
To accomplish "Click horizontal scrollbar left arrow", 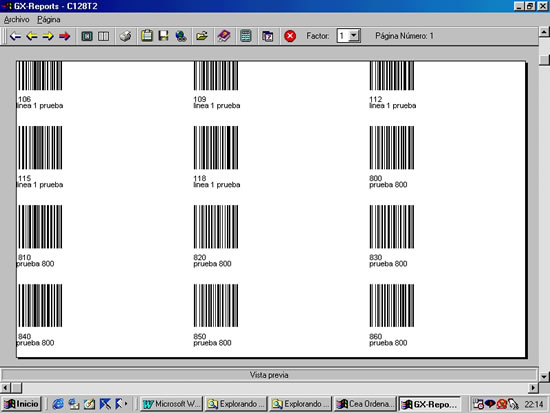I will point(5,388).
